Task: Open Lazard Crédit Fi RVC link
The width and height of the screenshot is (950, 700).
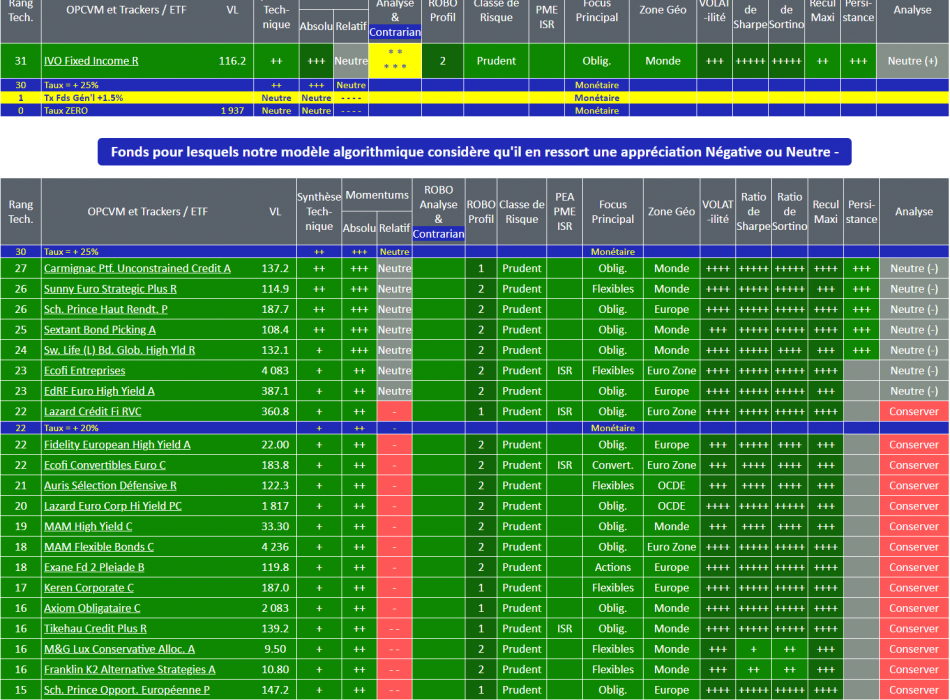Action: click(92, 412)
